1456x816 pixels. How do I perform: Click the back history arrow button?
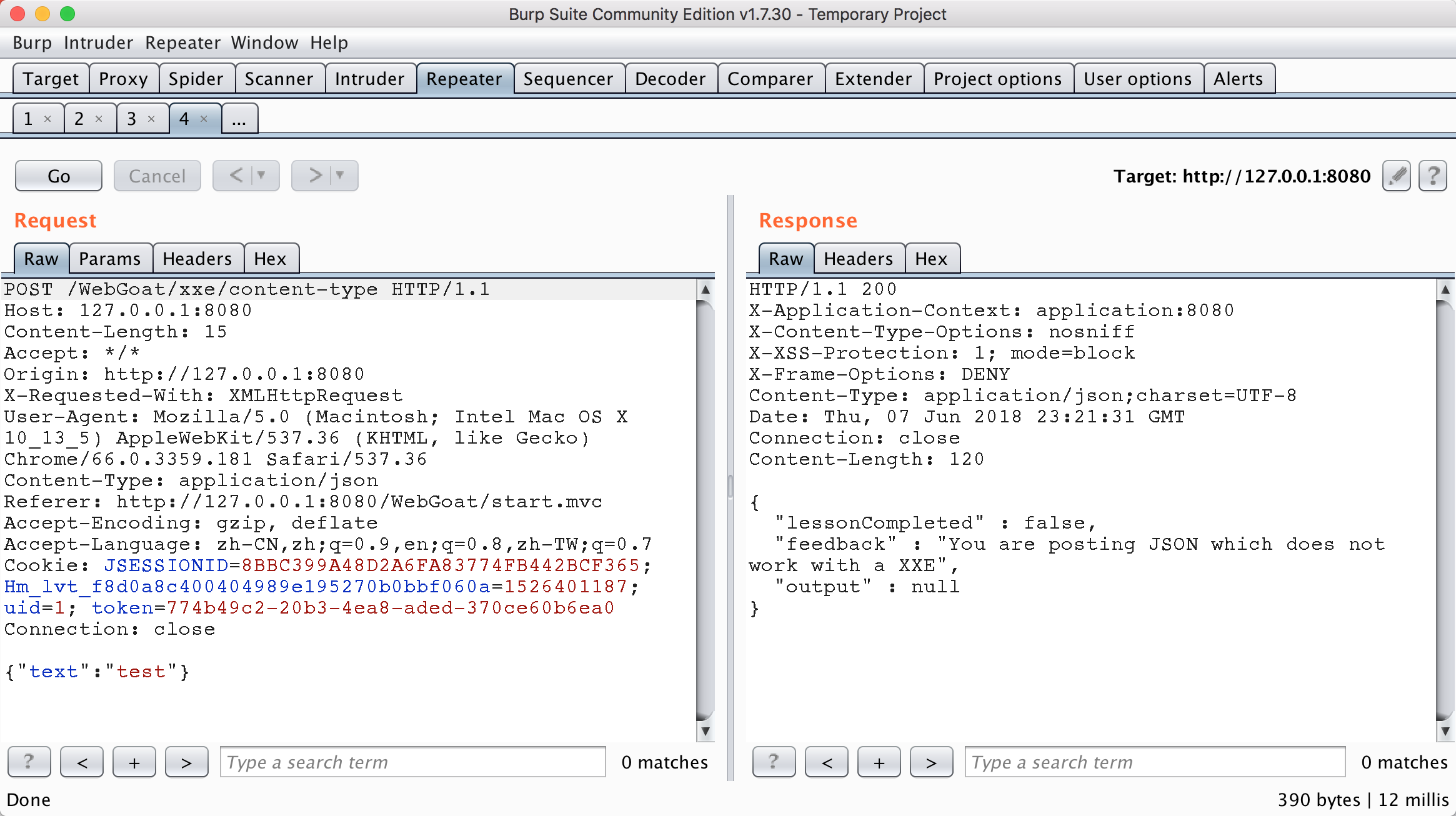[236, 176]
